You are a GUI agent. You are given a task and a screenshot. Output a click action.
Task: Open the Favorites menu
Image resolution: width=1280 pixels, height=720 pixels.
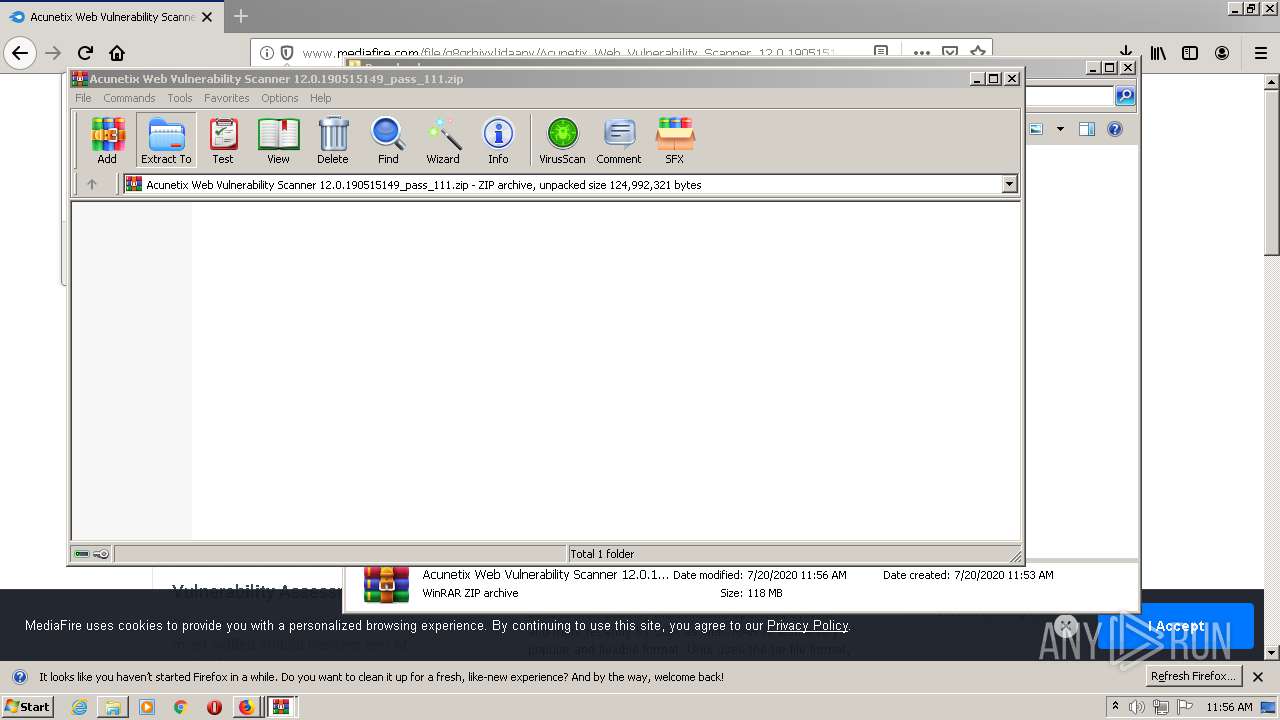tap(227, 98)
